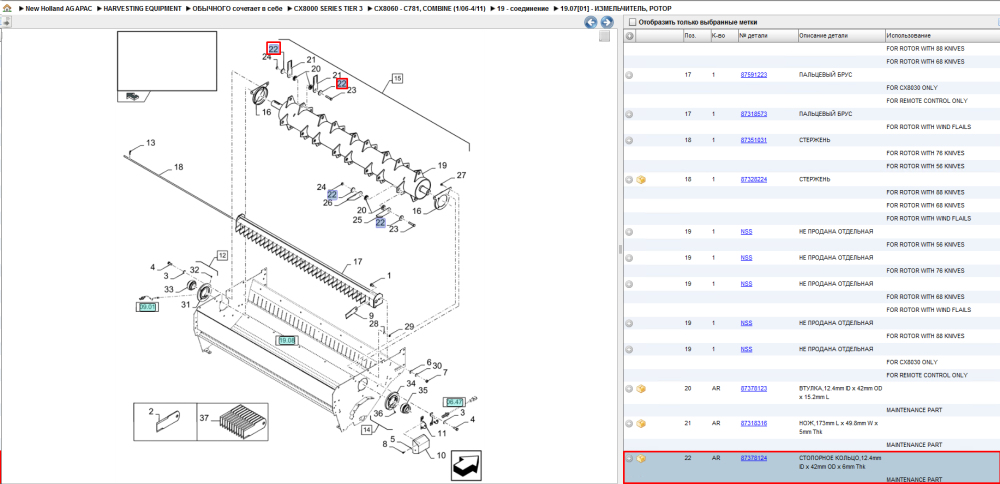
Task: Select boxed callout 12 on the diagram
Action: 221,255
